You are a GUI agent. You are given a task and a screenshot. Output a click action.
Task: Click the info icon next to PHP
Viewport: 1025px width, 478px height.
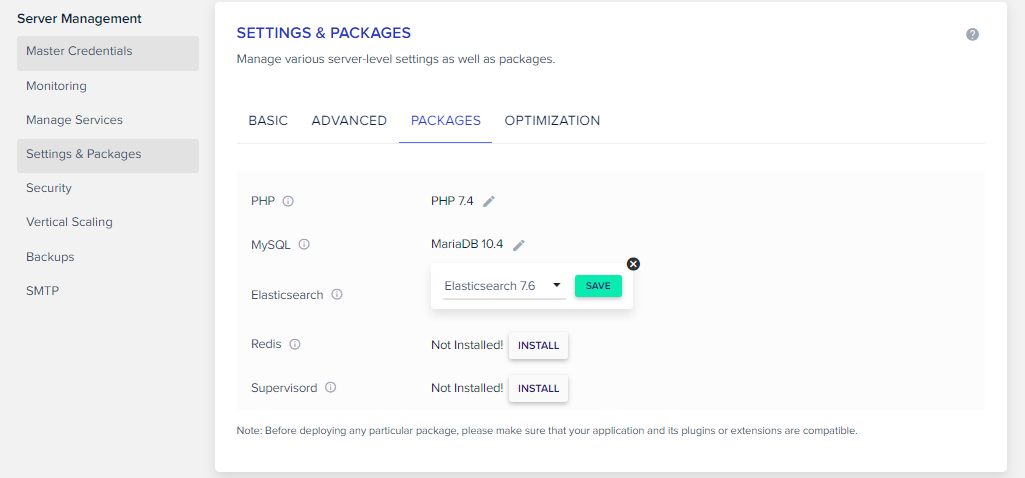288,201
